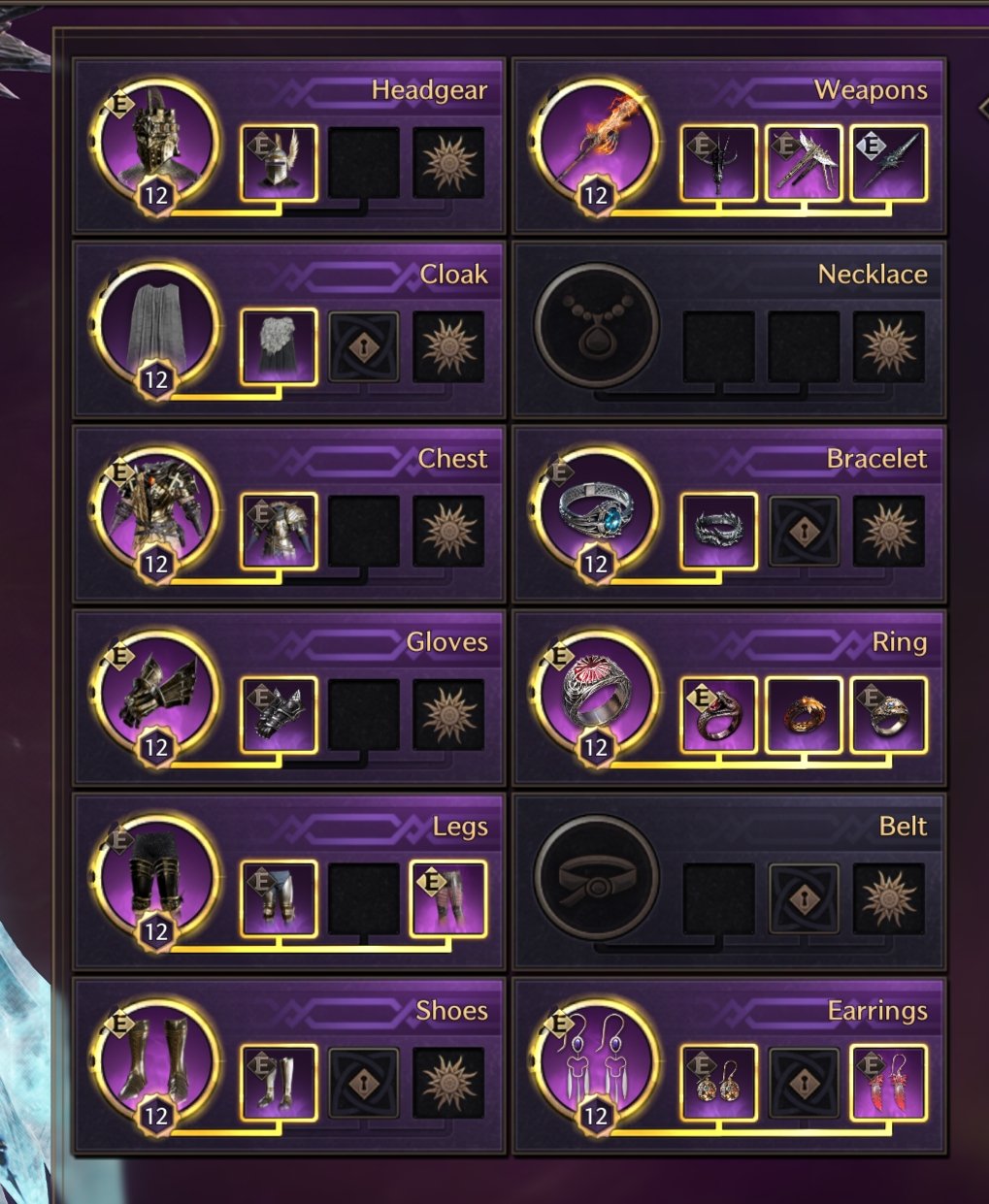Open the empty Necklace main slot

click(596, 325)
